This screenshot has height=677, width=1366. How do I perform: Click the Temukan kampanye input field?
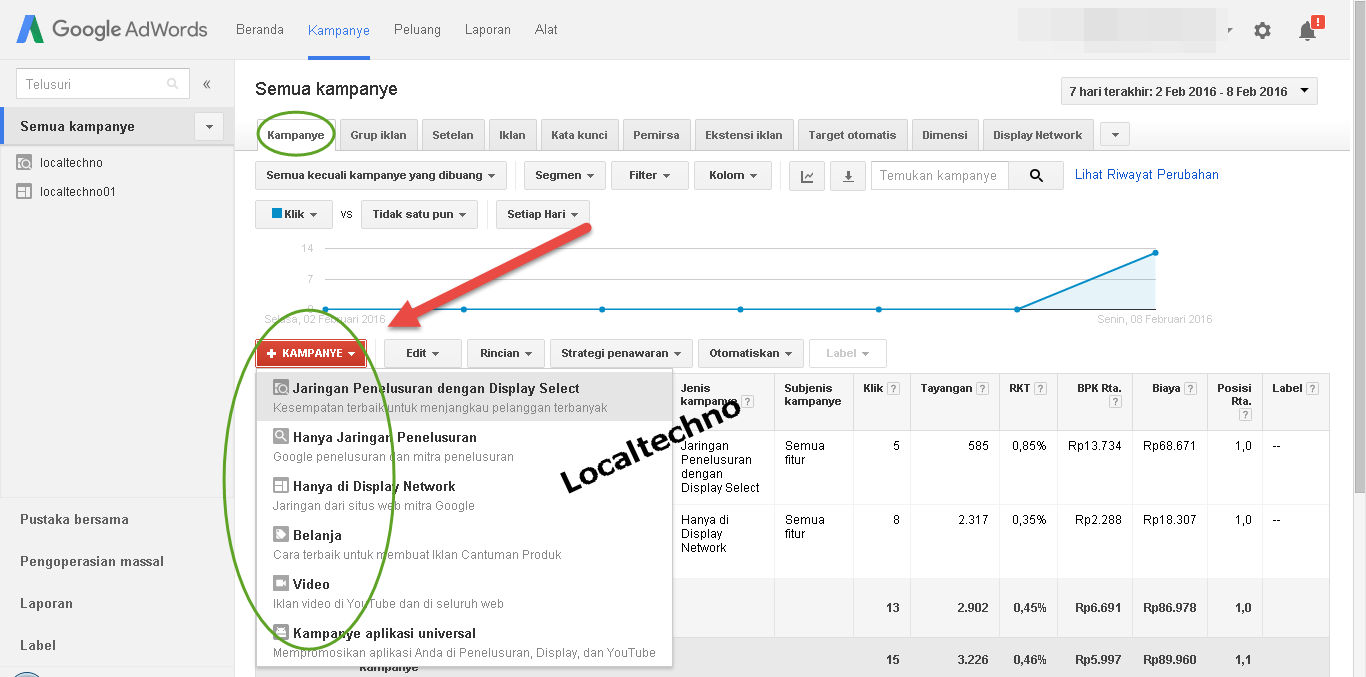click(939, 176)
